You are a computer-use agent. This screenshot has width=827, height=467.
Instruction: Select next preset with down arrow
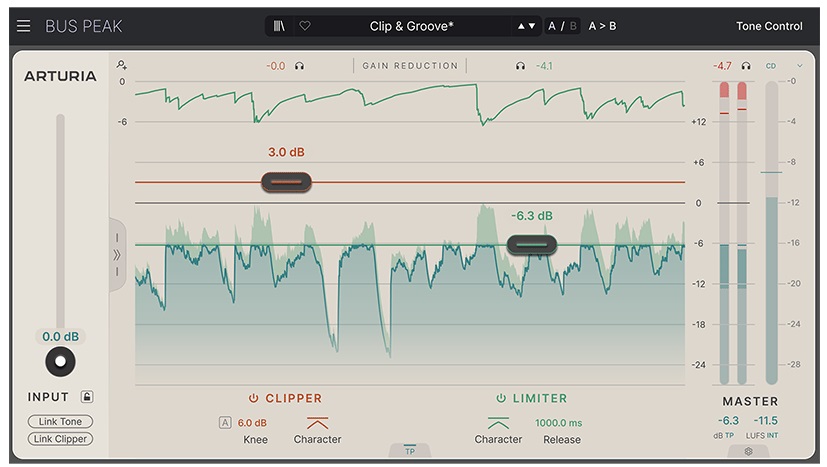tap(532, 26)
